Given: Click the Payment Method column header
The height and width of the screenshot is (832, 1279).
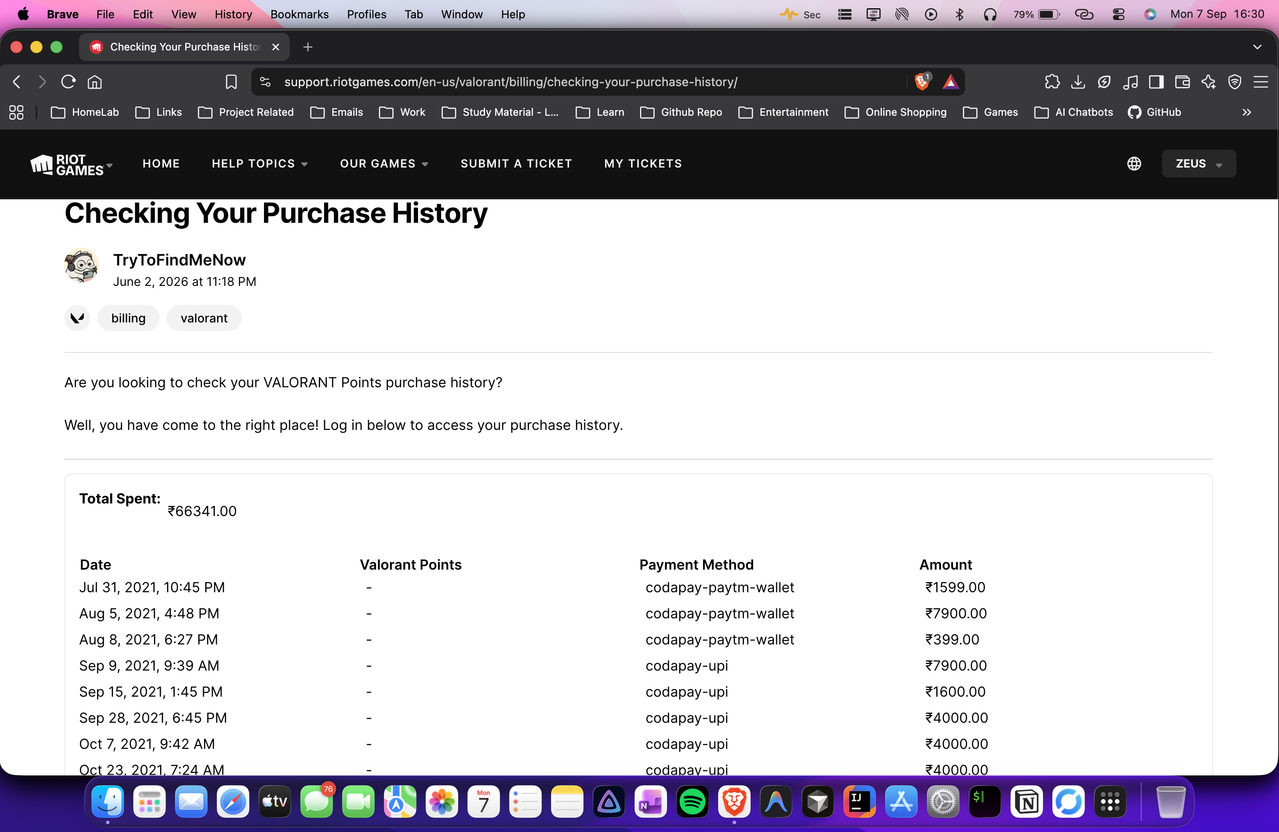Looking at the screenshot, I should 696,564.
